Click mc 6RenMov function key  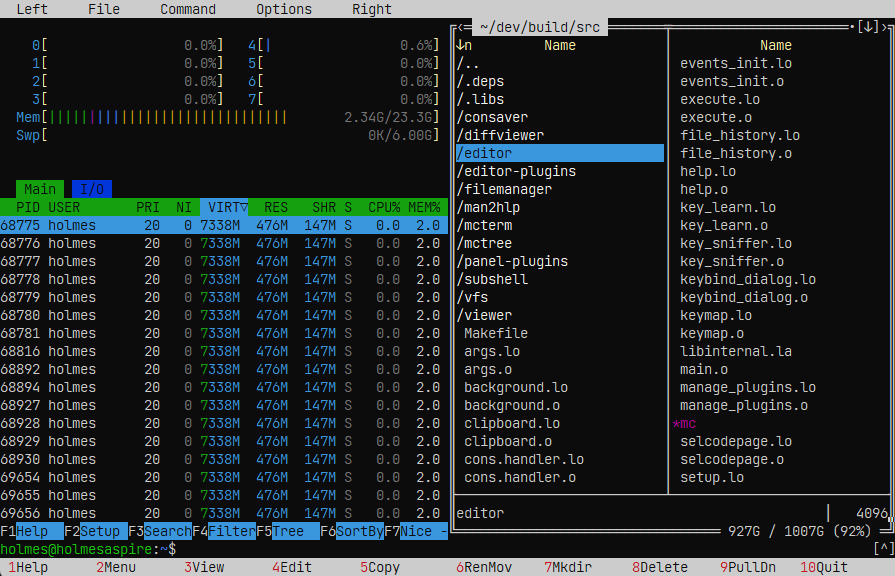483,567
